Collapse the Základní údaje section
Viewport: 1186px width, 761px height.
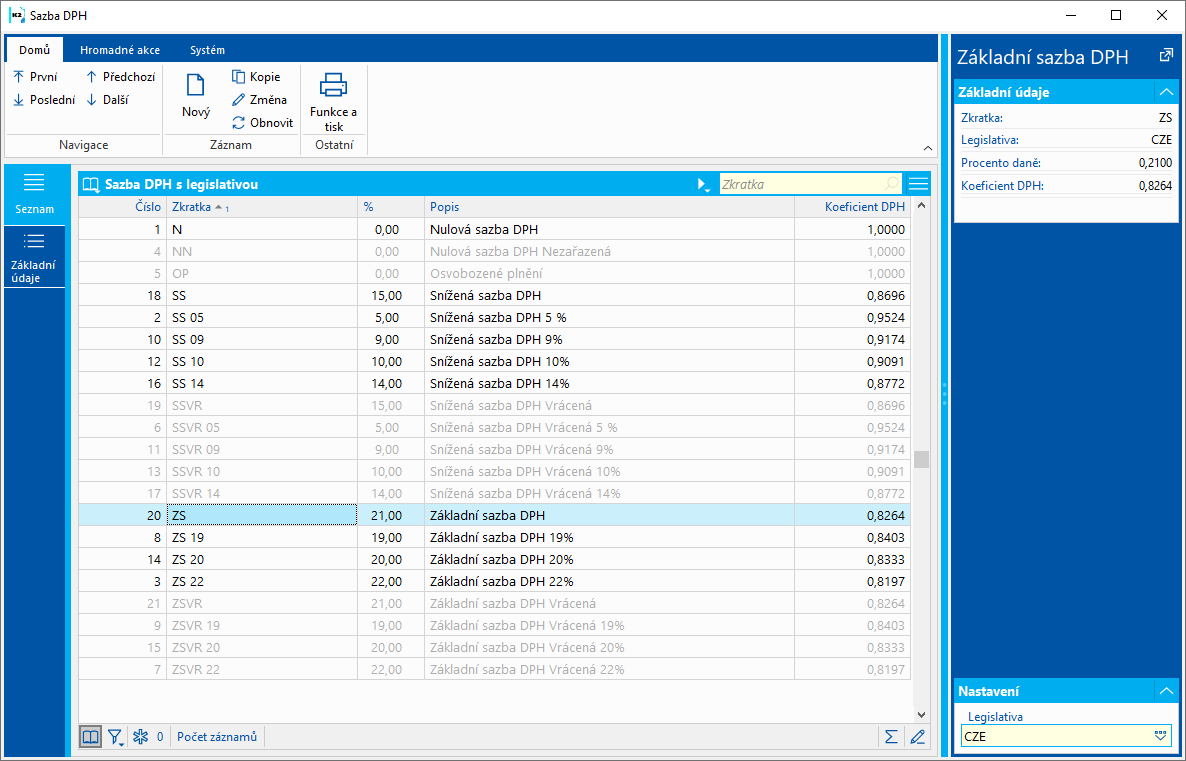[1166, 92]
